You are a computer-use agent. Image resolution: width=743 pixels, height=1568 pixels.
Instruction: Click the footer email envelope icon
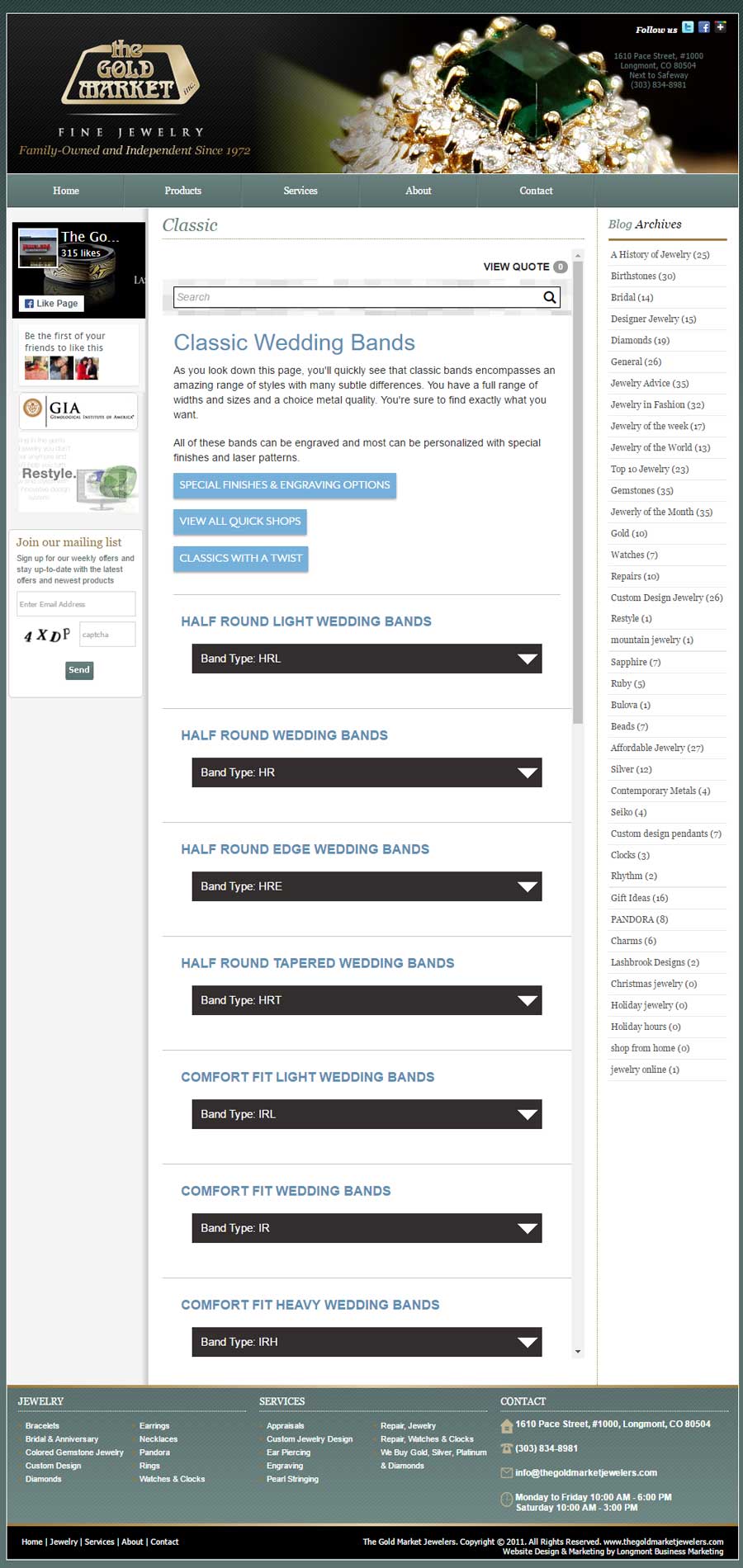(507, 1472)
